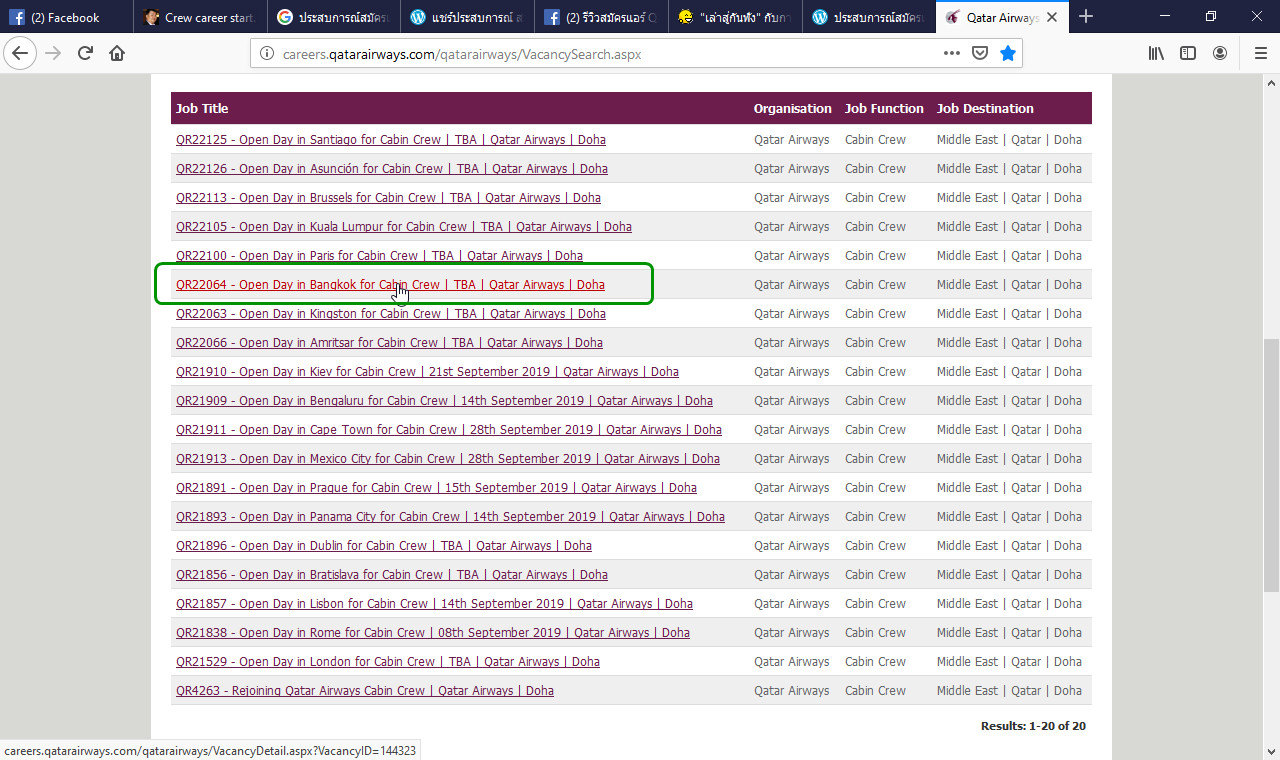
Task: Save page to Pocket
Action: click(980, 54)
